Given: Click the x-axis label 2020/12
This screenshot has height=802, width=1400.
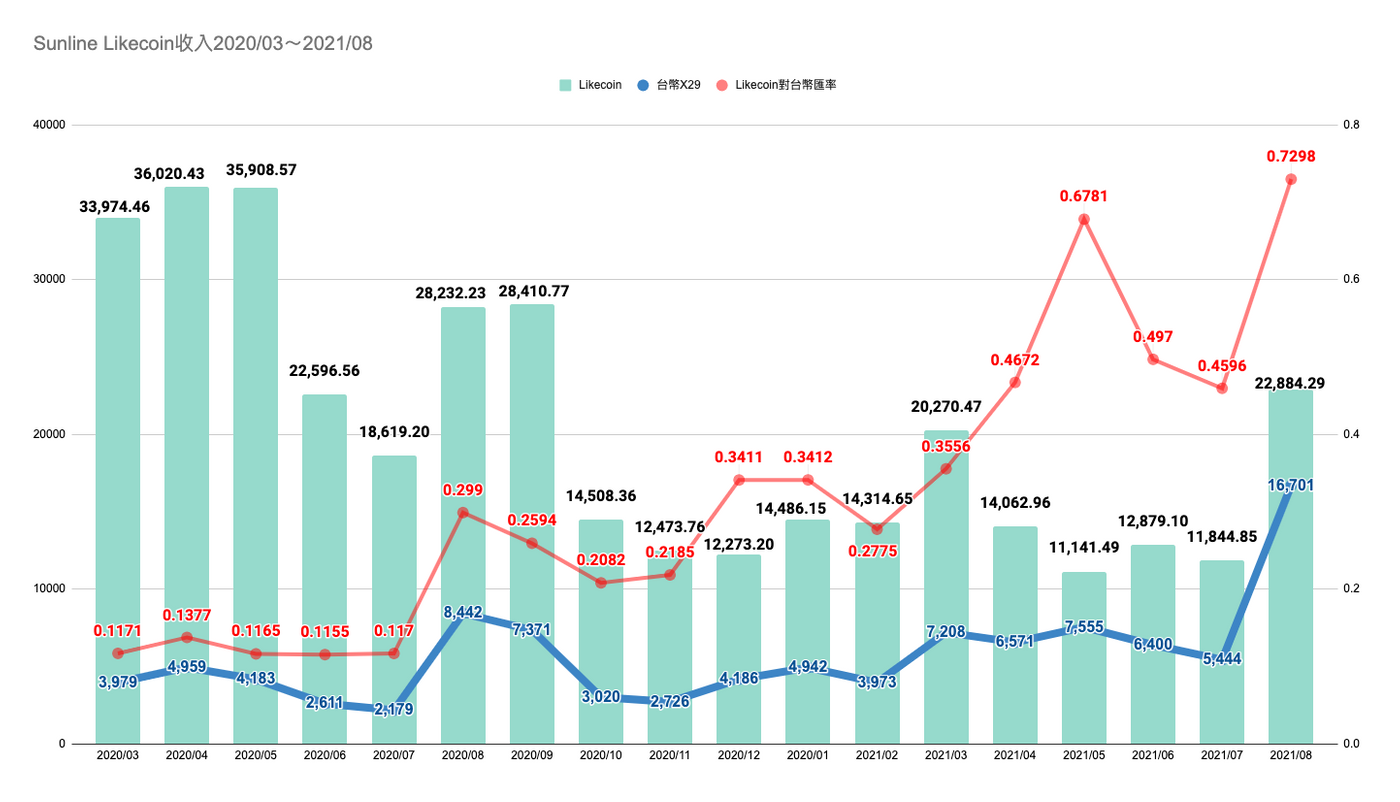Looking at the screenshot, I should click(739, 757).
